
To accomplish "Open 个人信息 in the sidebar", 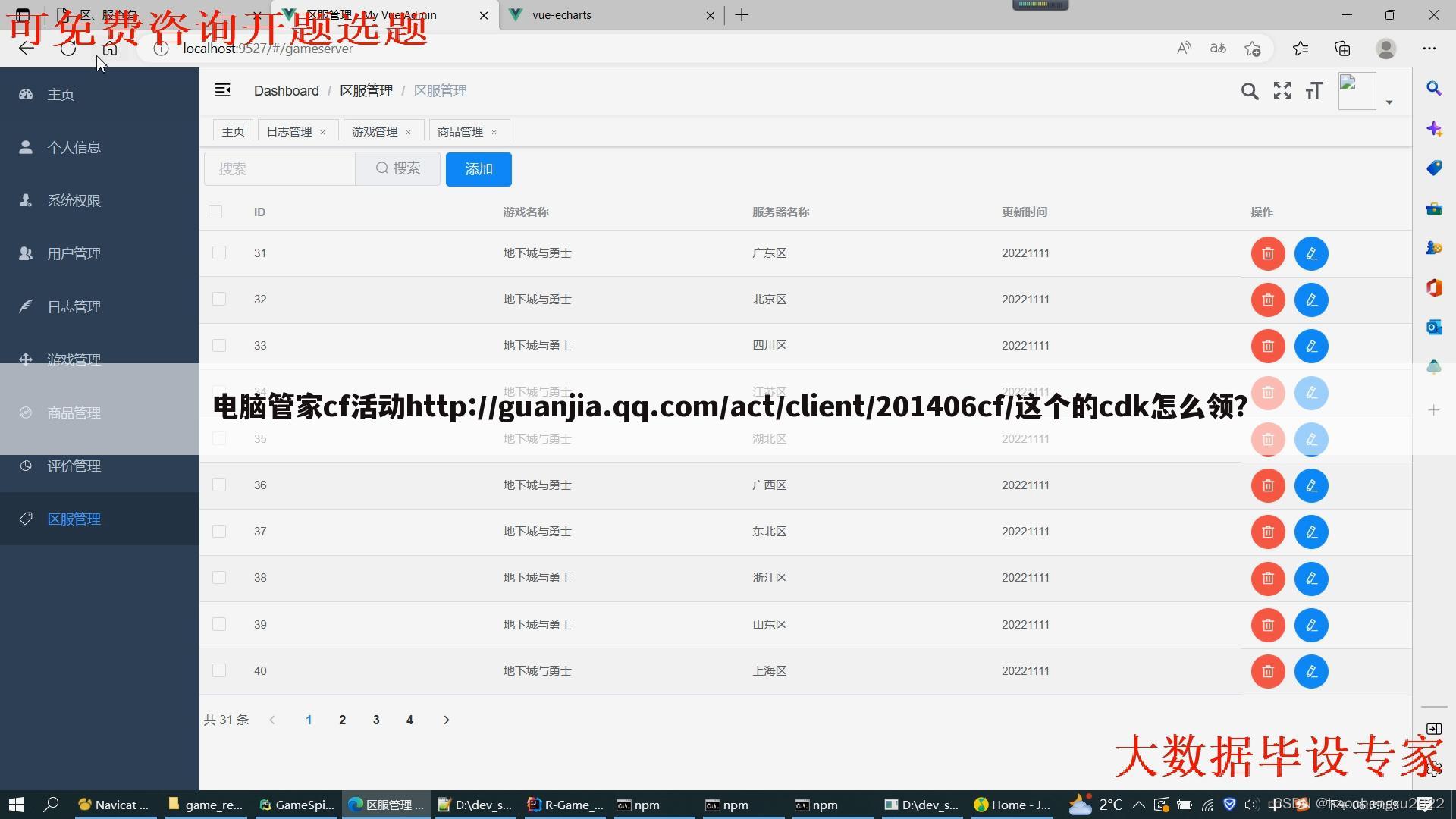I will point(99,147).
